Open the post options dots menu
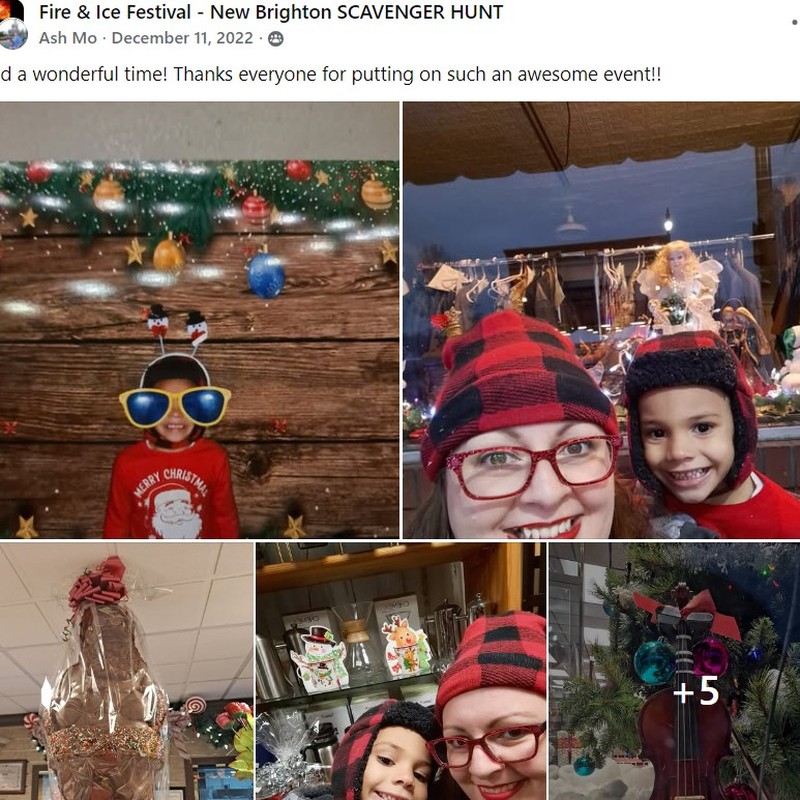Viewport: 800px width, 800px height. (x=795, y=22)
